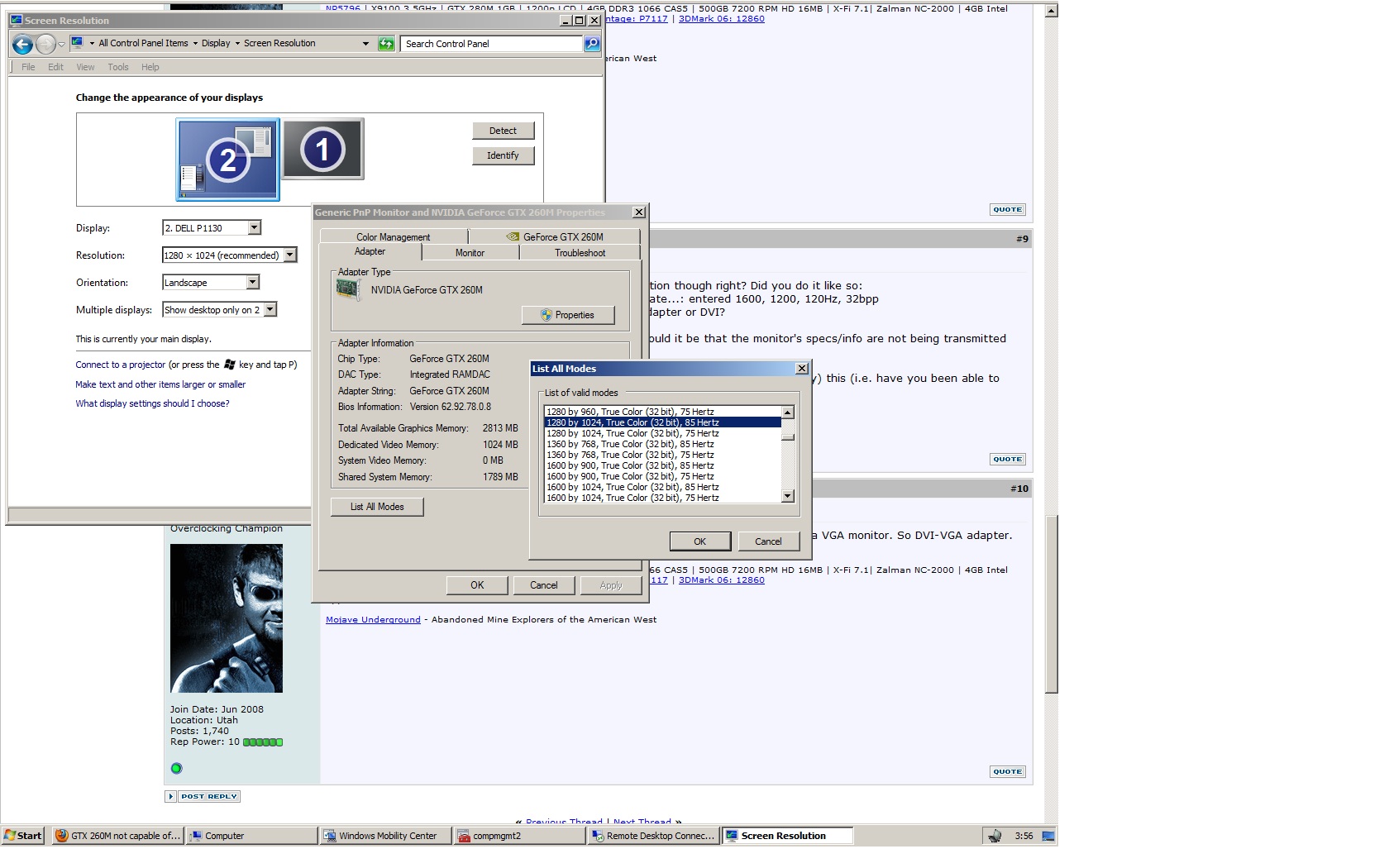Click post number #10 link
The height and width of the screenshot is (868, 1389).
1019,489
